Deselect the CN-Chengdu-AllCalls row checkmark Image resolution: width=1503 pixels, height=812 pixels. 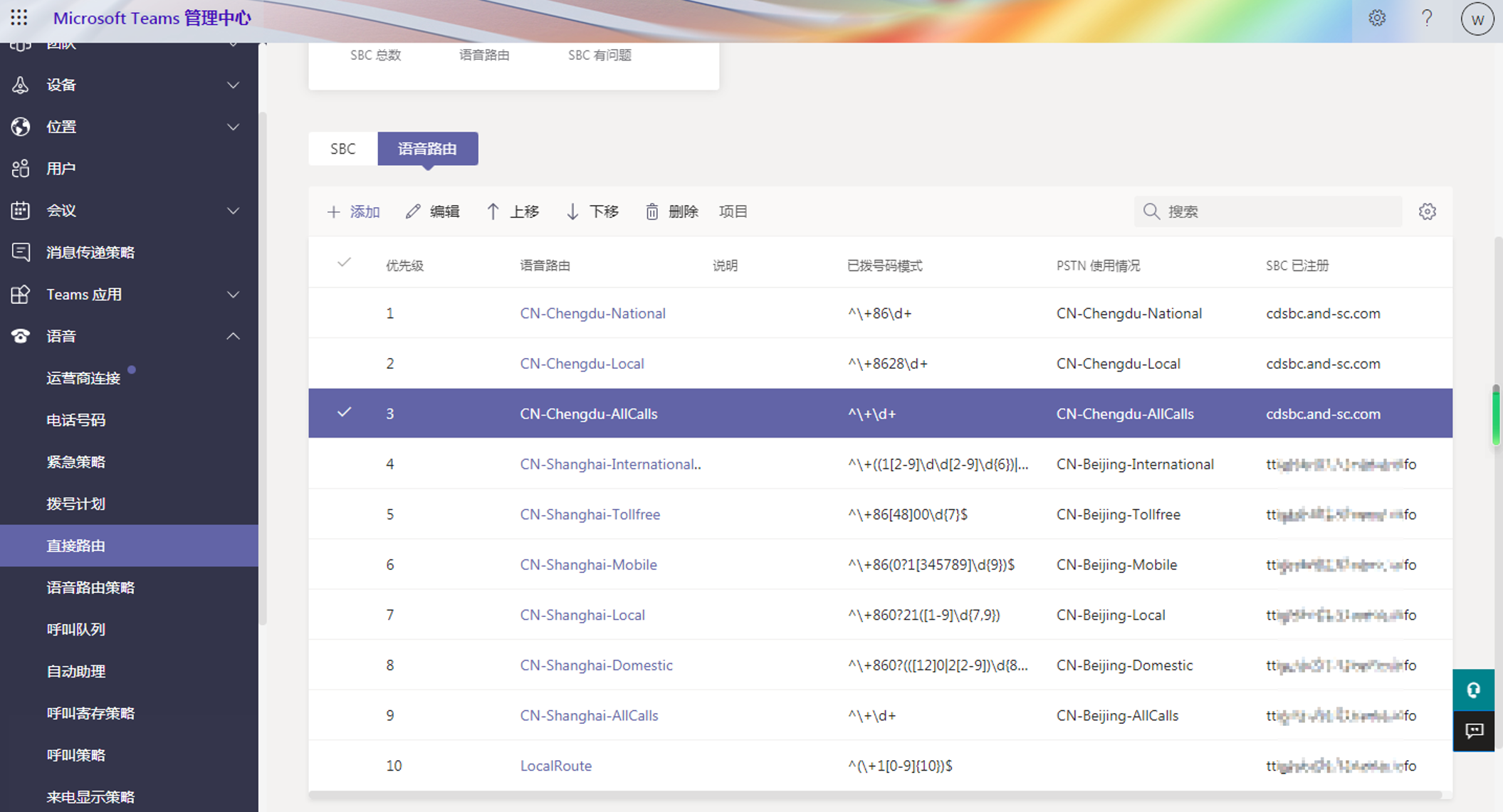(345, 412)
